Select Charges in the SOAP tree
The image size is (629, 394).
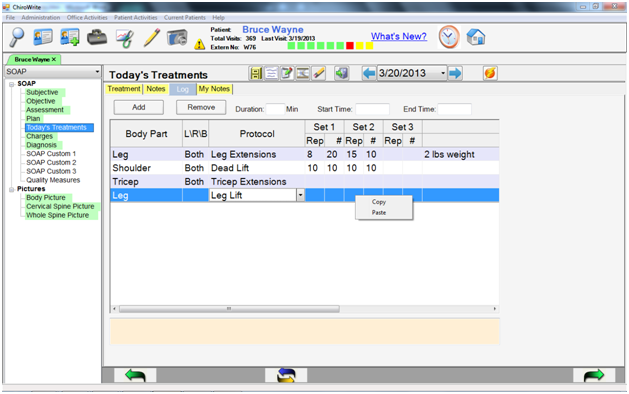(39, 137)
